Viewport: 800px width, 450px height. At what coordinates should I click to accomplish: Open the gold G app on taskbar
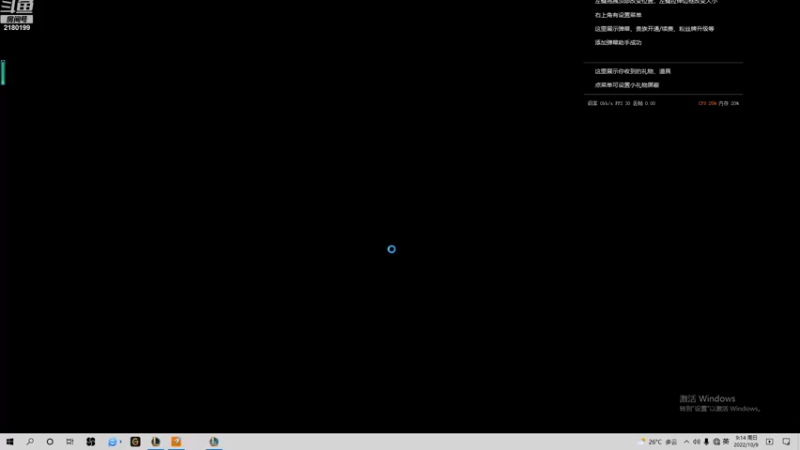pyautogui.click(x=135, y=442)
